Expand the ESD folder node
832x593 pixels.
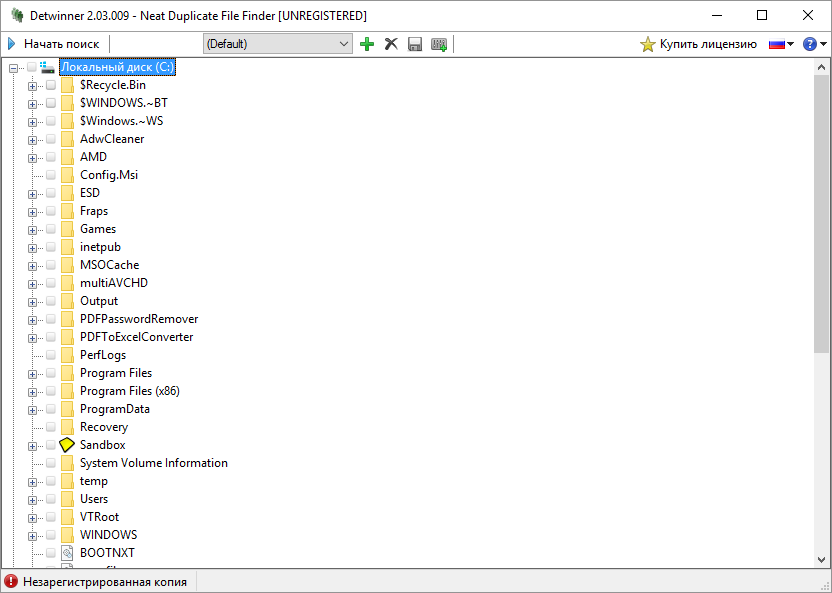tap(32, 194)
